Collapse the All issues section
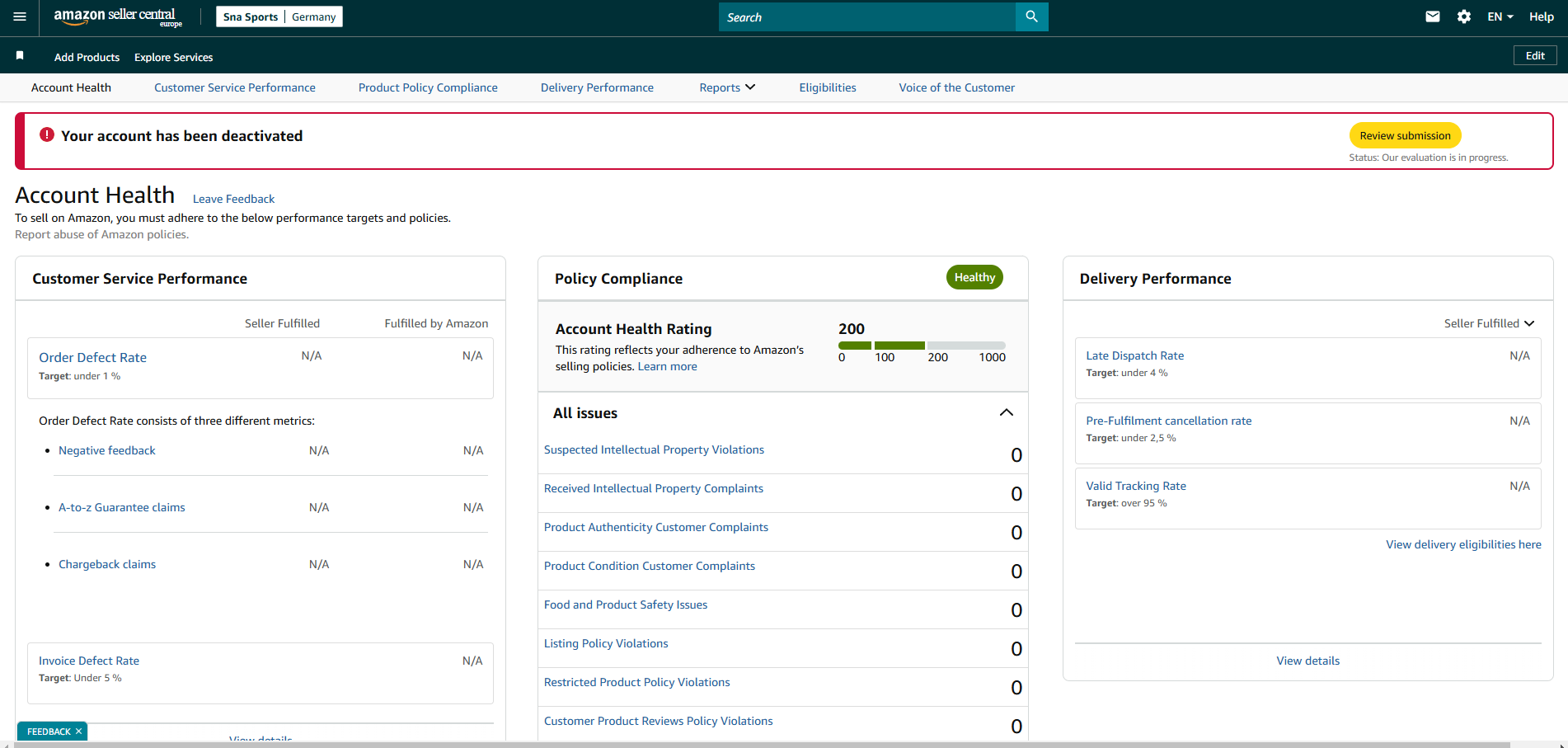The height and width of the screenshot is (748, 1568). coord(1007,412)
